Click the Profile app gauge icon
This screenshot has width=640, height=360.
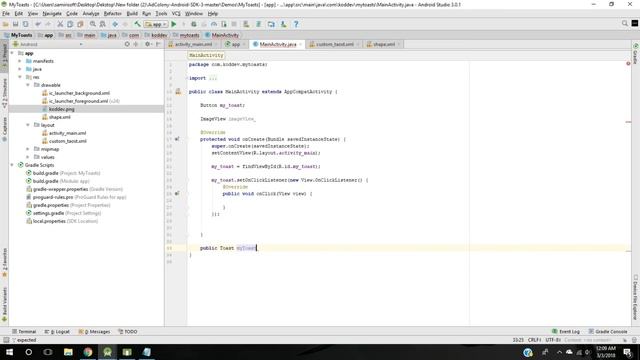(214, 24)
